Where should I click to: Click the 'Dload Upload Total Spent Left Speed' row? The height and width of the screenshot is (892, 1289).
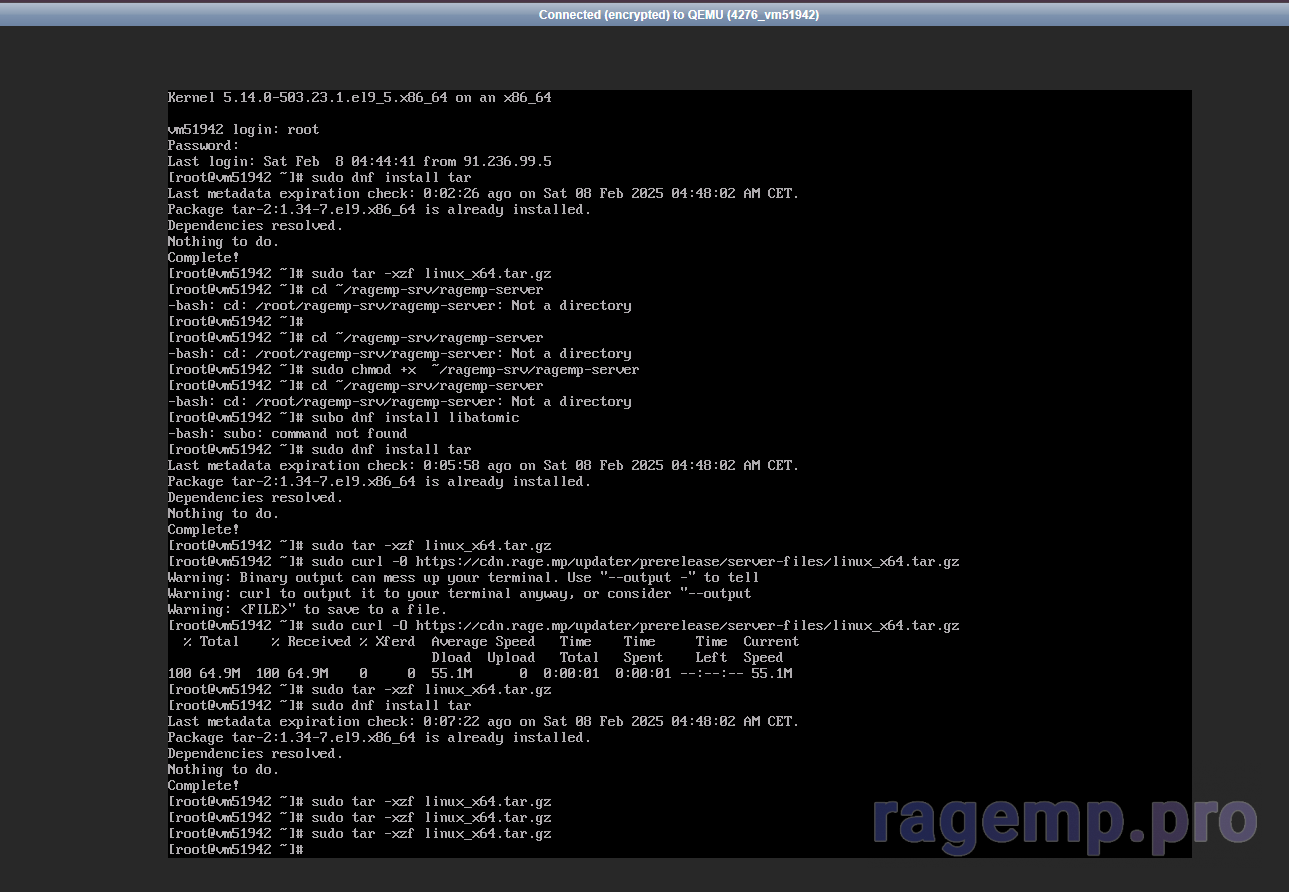point(608,657)
